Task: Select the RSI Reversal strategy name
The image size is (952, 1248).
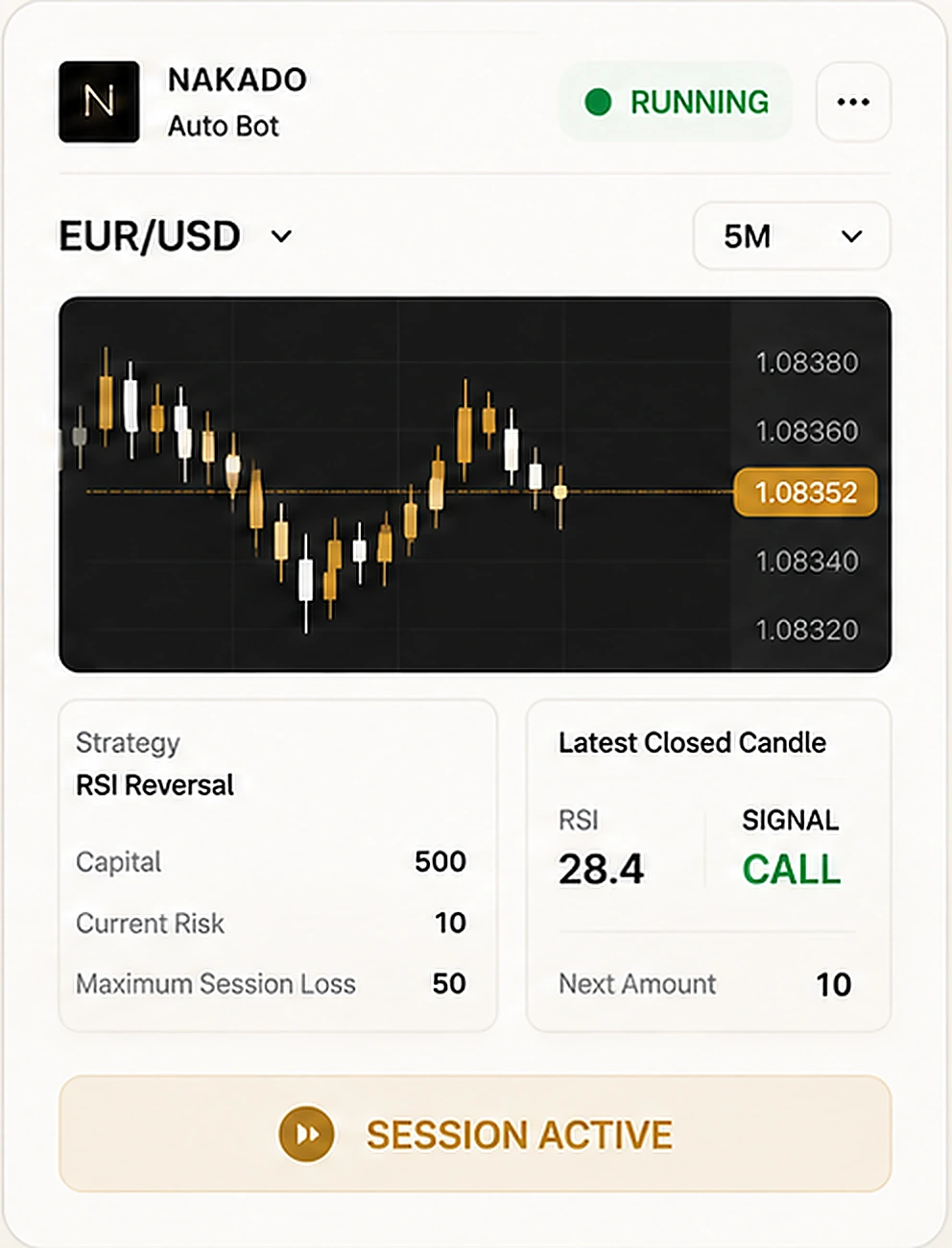Action: coord(155,785)
